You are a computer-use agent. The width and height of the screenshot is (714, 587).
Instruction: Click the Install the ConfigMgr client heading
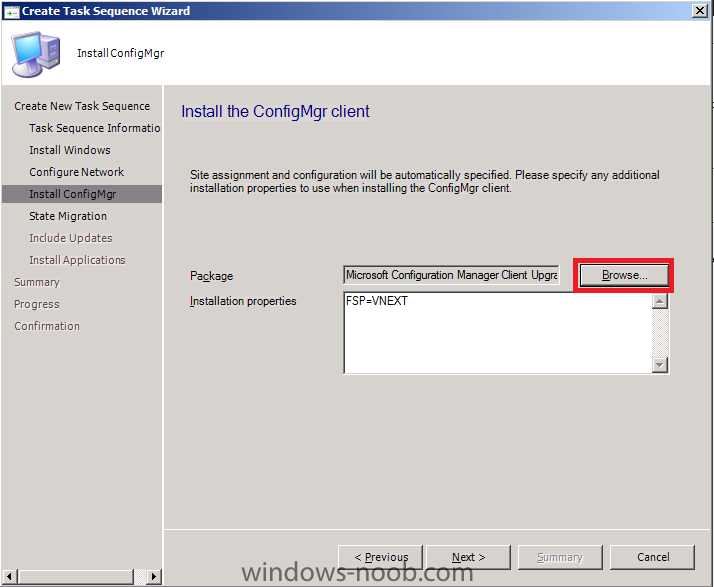coord(275,112)
